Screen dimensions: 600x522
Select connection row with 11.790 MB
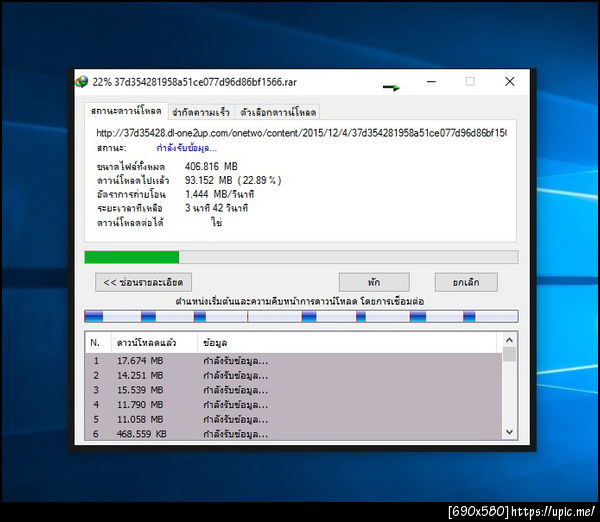click(x=293, y=405)
